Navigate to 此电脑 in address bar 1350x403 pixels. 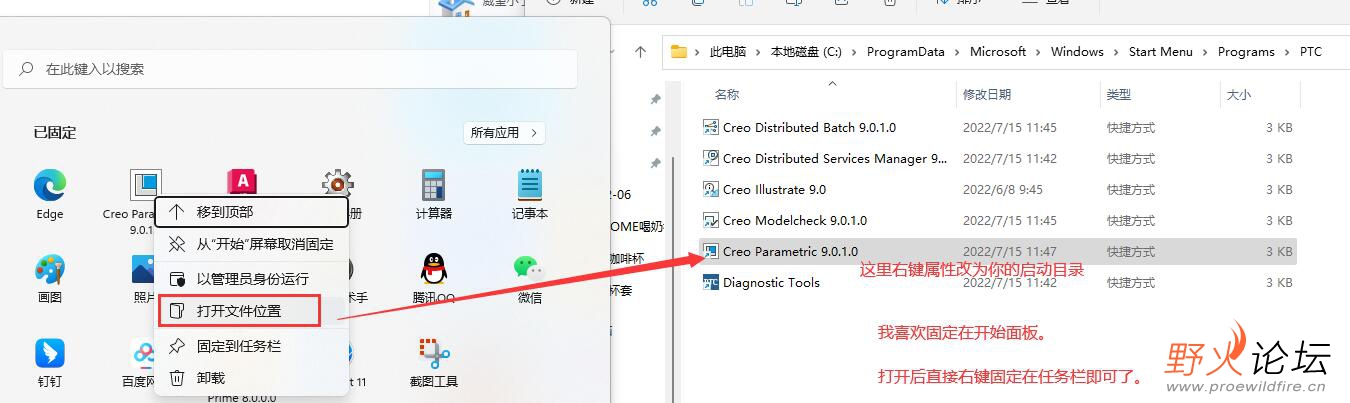point(727,52)
